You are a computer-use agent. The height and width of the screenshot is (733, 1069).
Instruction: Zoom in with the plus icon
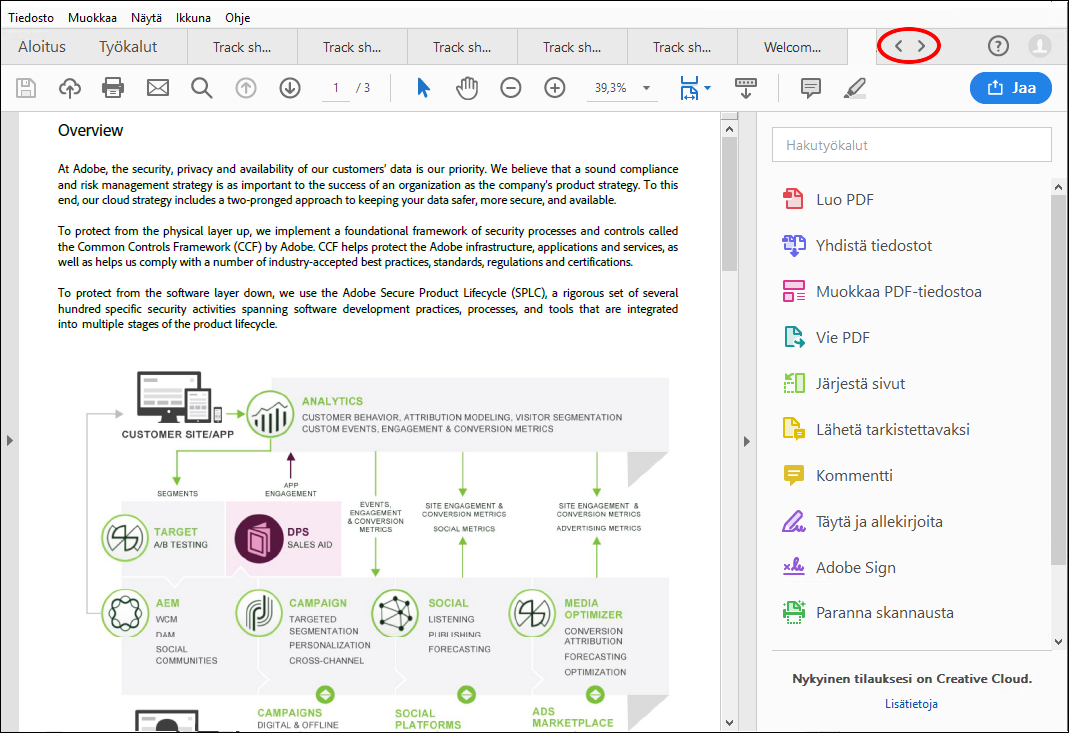(555, 88)
